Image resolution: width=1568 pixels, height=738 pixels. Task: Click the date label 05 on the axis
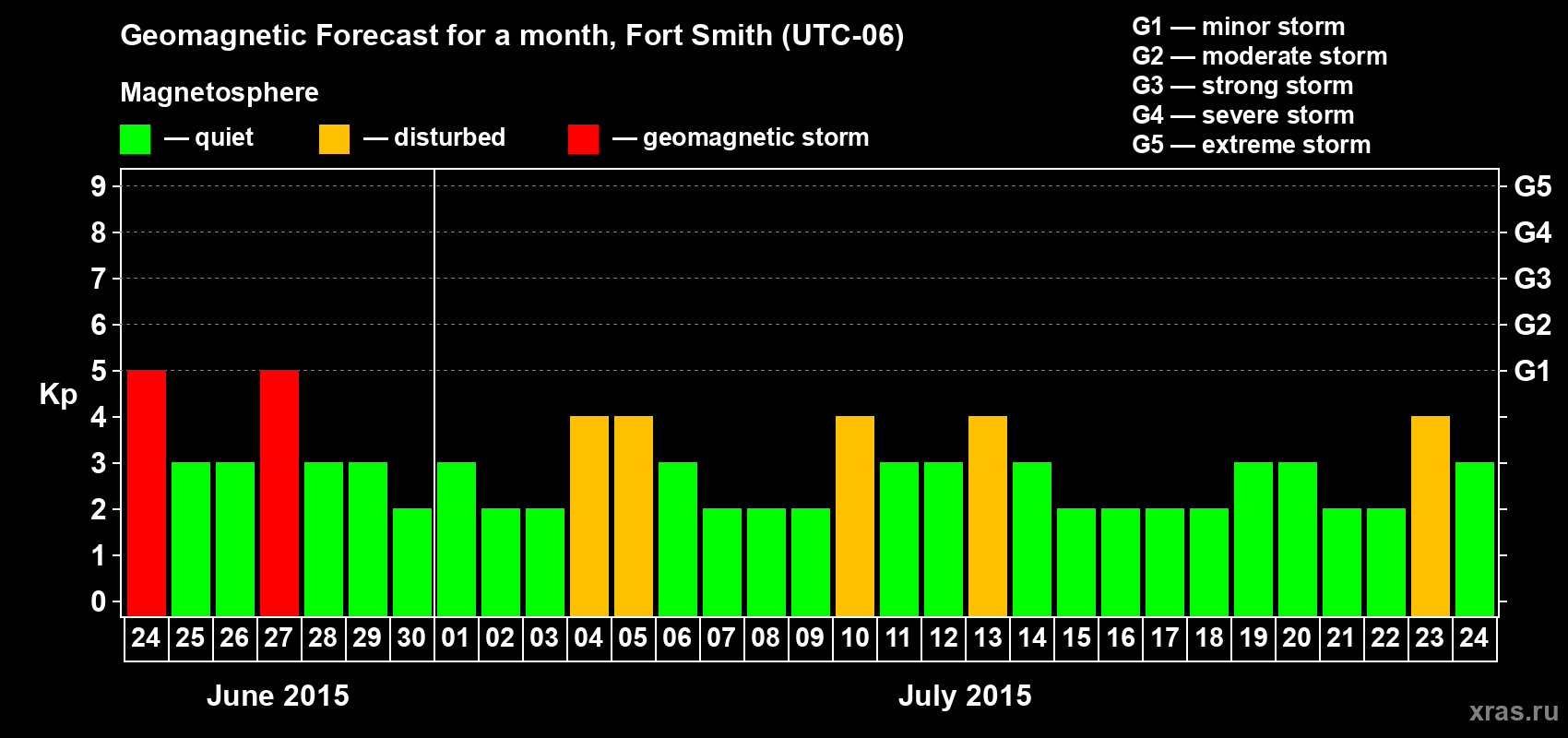[x=633, y=638]
